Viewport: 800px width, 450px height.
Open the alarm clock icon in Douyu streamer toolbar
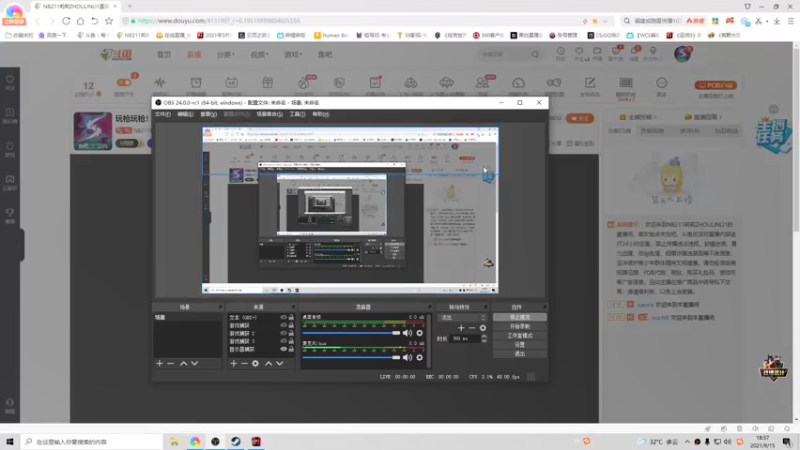[196, 83]
